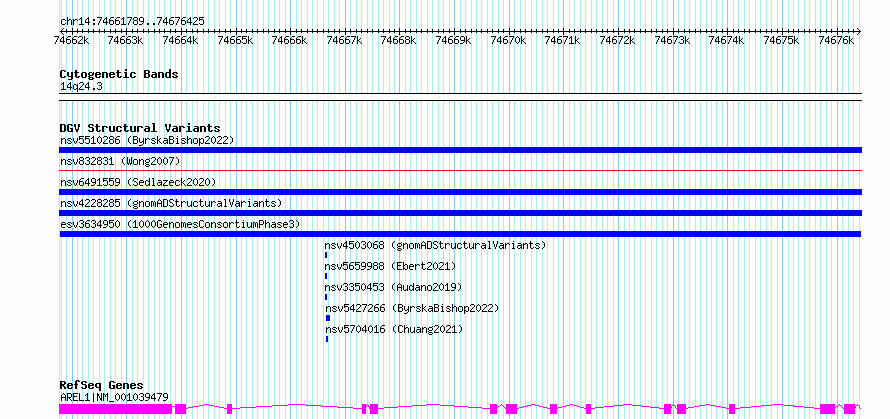Click the 74671k ruler position label
890x419 pixels.
[x=562, y=40]
